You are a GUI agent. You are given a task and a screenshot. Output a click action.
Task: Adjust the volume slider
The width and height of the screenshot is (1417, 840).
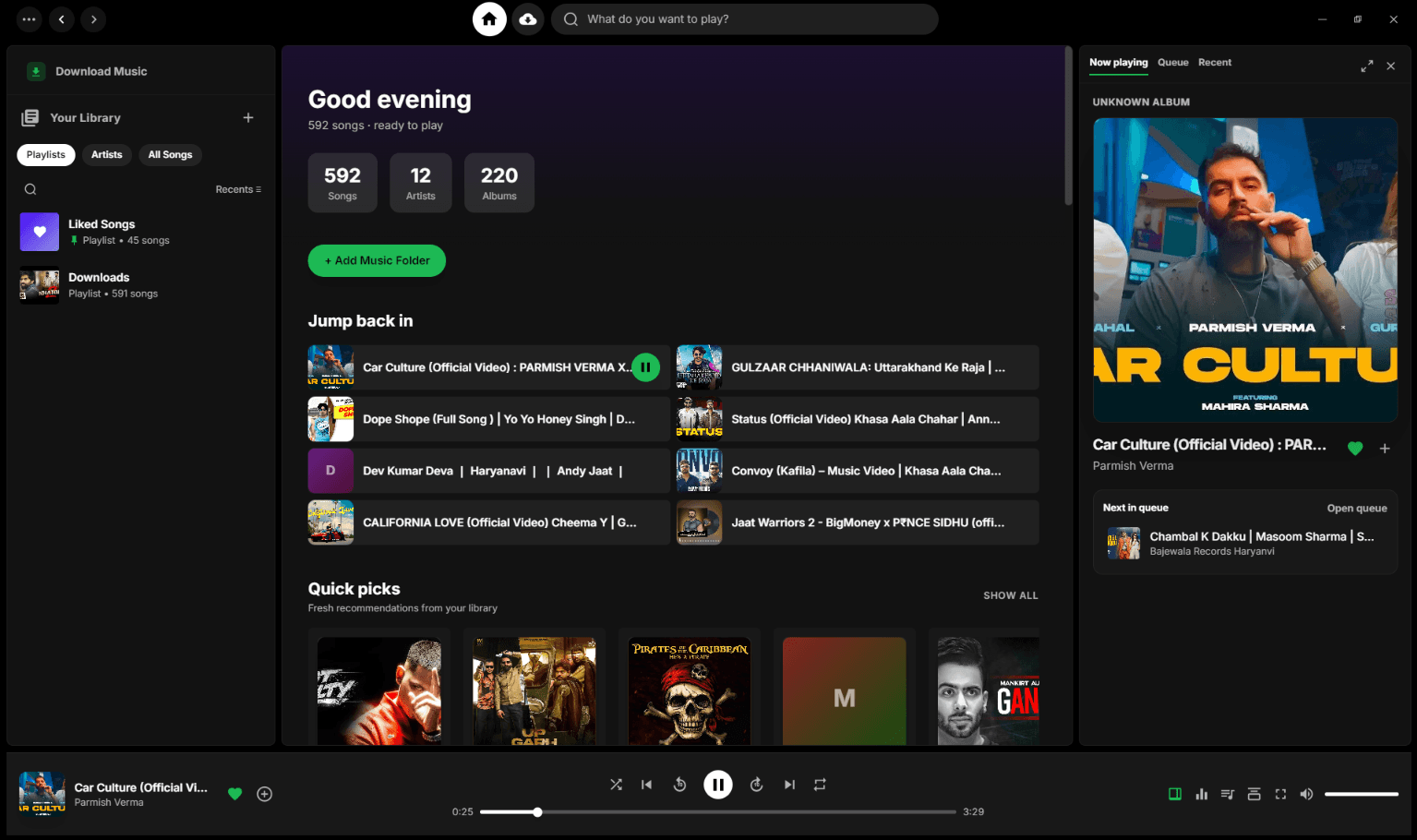point(1362,794)
